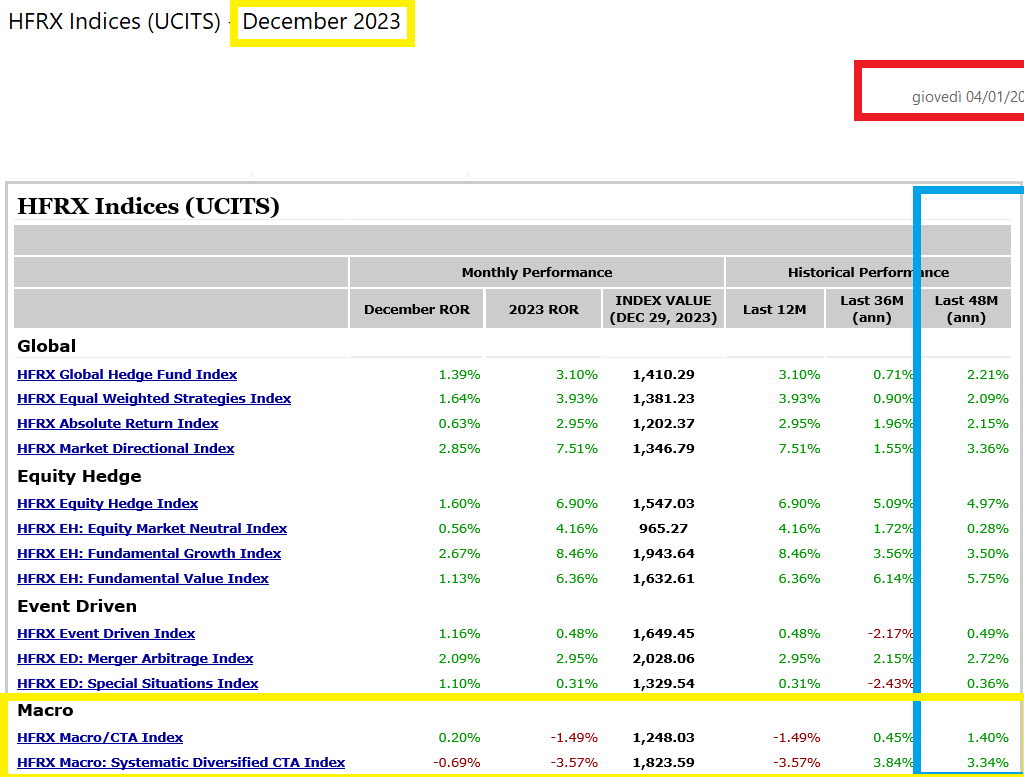Screen dimensions: 1024x777
Task: Click index value 1,202.37
Action: click(663, 424)
